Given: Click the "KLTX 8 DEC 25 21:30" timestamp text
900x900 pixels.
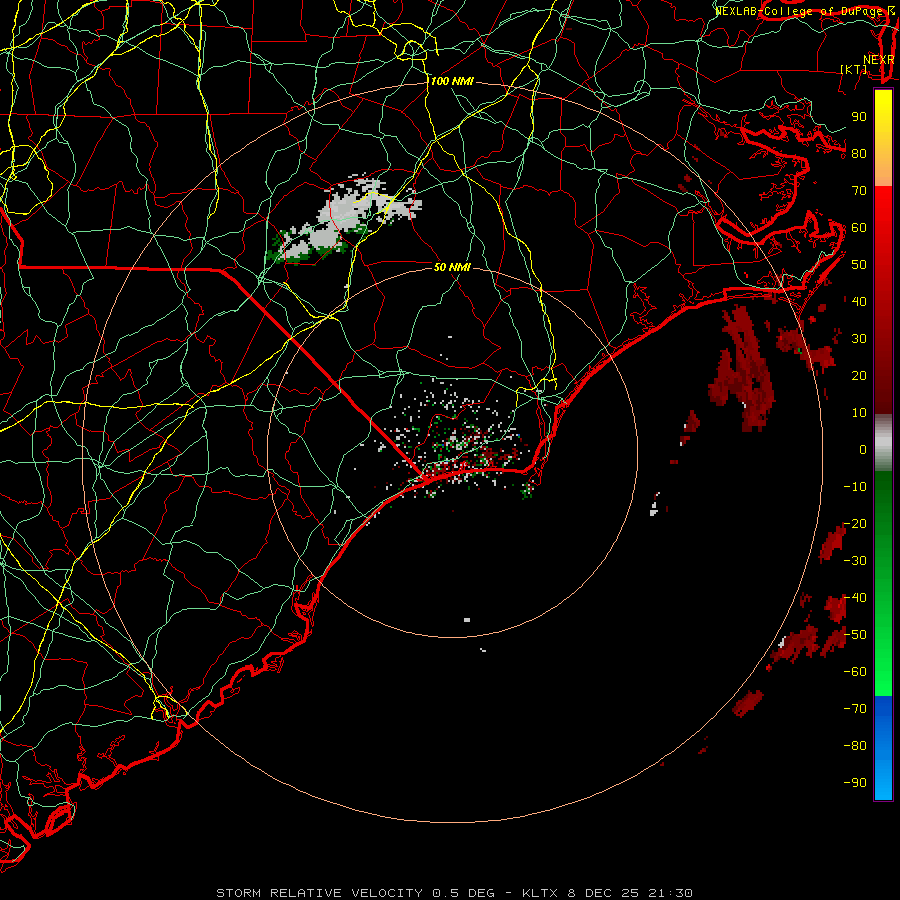Looking at the screenshot, I should coord(607,893).
